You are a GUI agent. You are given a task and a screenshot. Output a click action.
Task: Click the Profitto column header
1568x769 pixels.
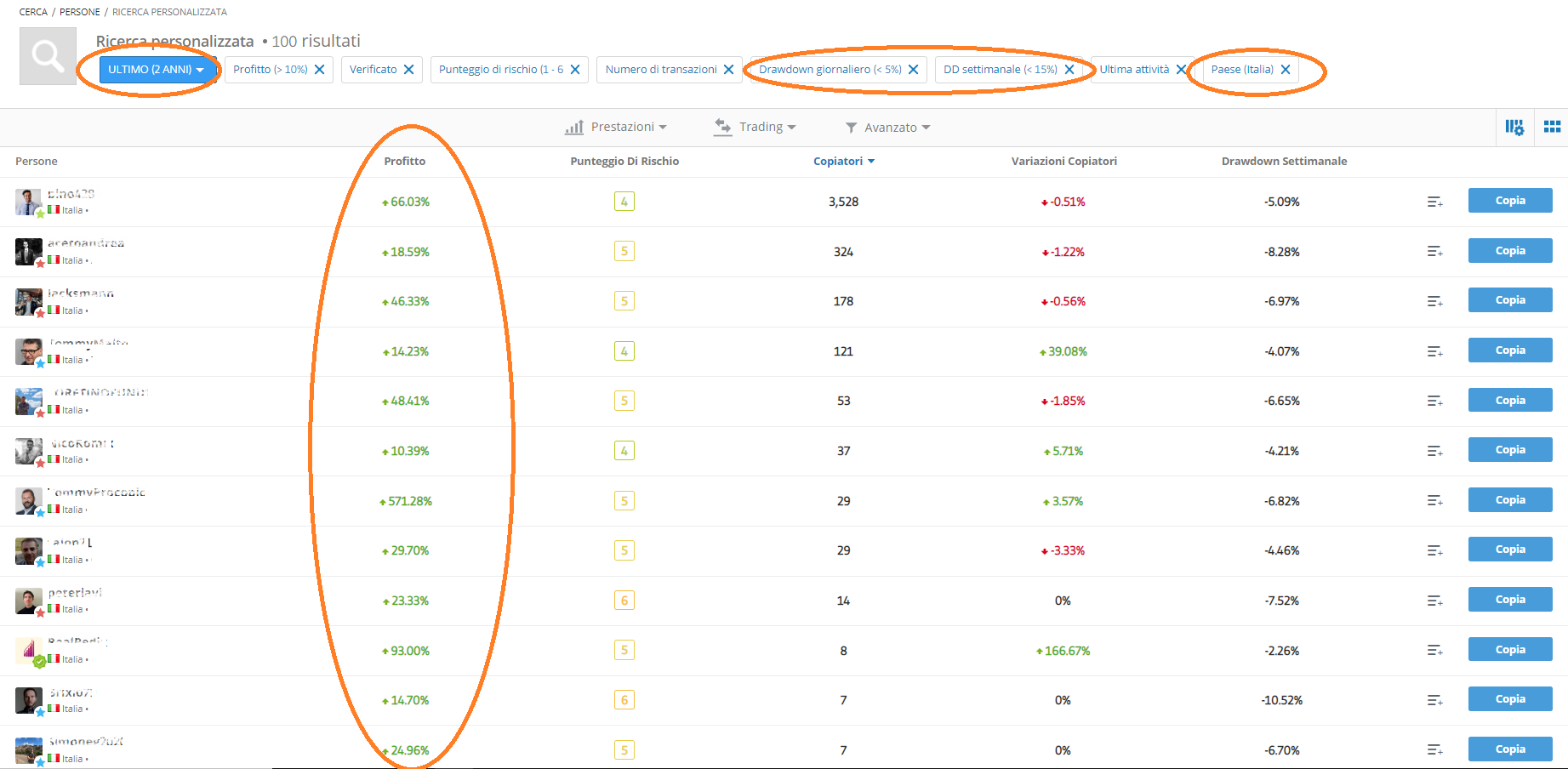[405, 161]
